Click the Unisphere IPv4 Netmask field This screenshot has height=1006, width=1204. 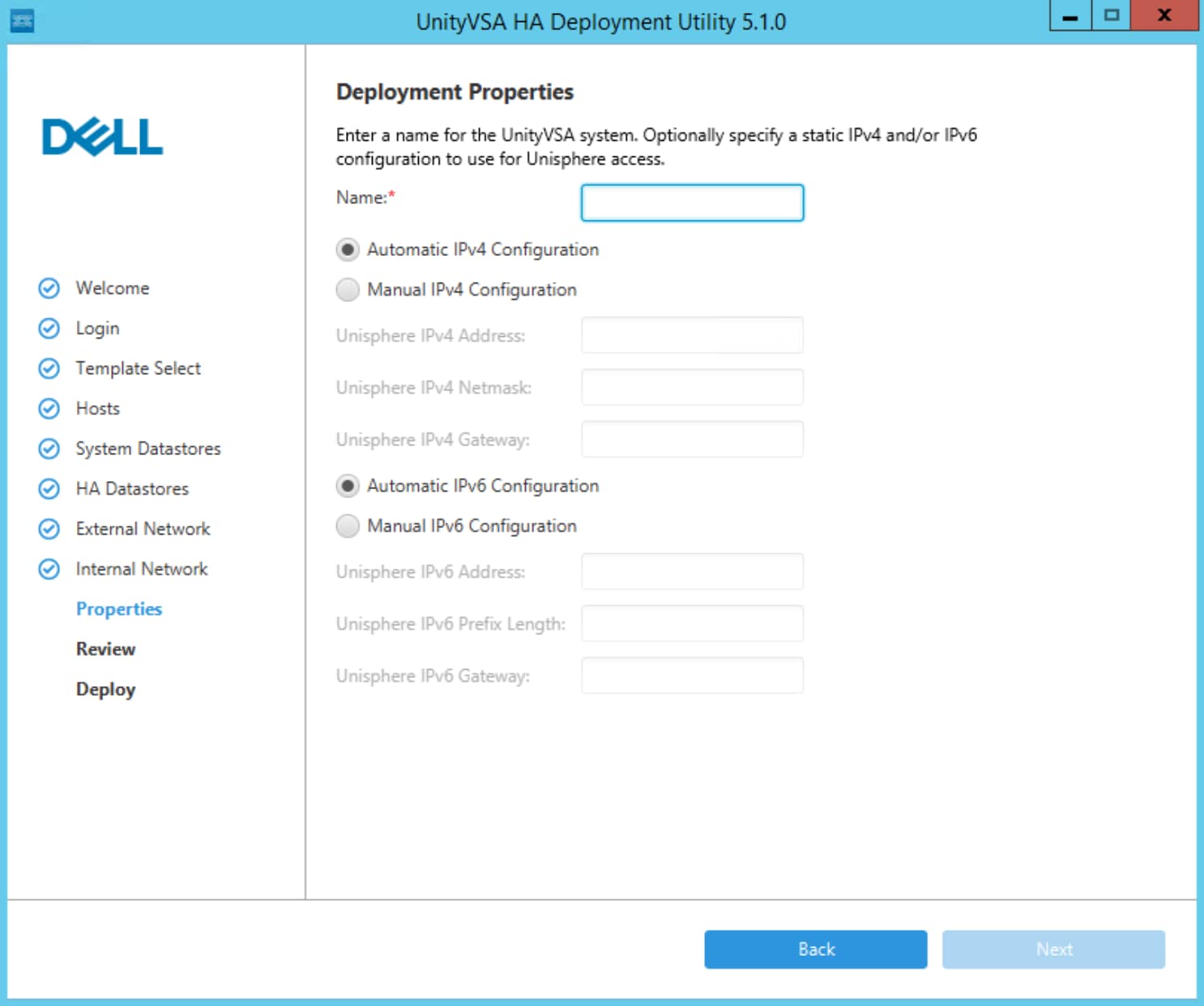click(693, 387)
